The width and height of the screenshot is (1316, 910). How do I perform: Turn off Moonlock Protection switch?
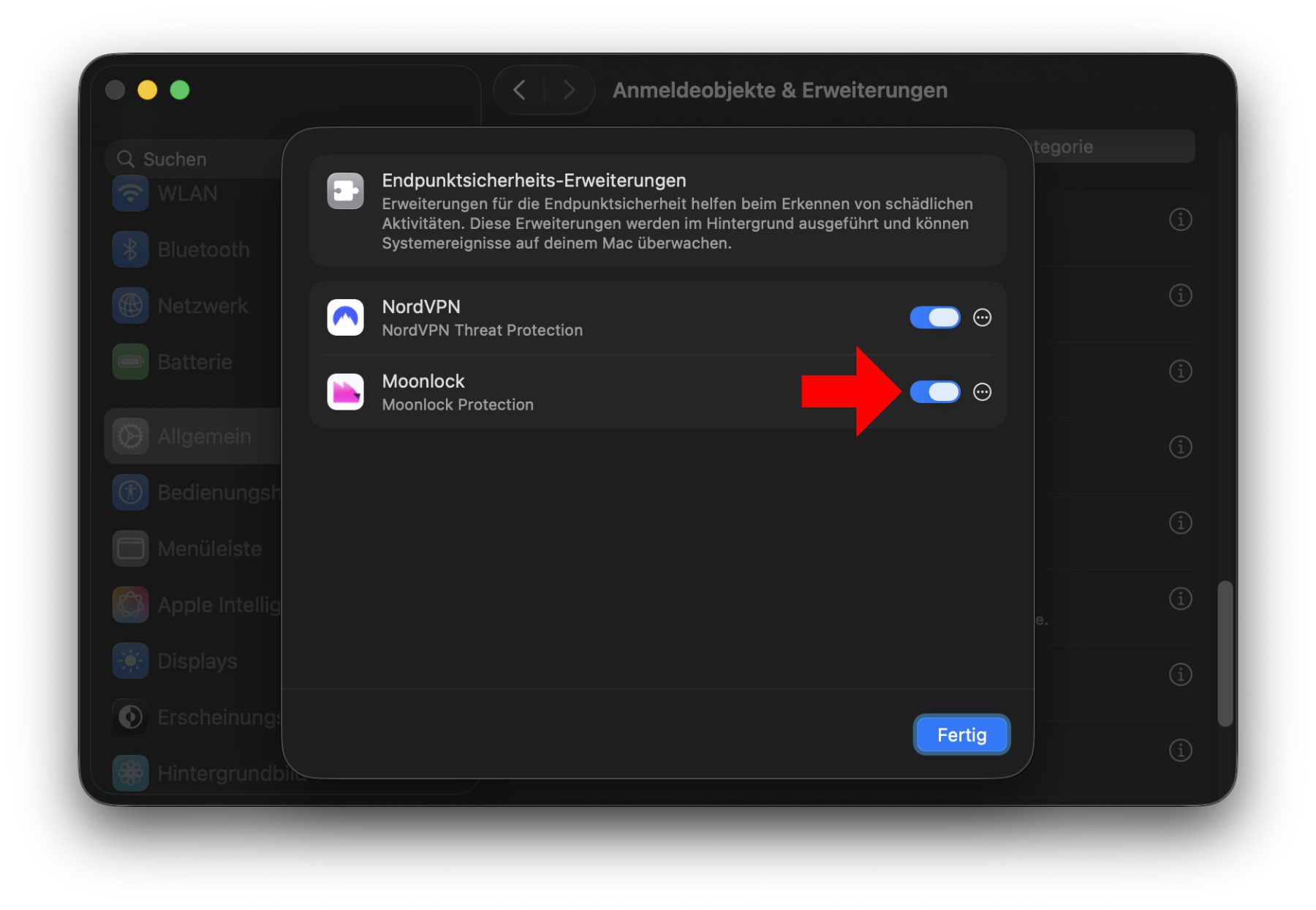click(934, 392)
